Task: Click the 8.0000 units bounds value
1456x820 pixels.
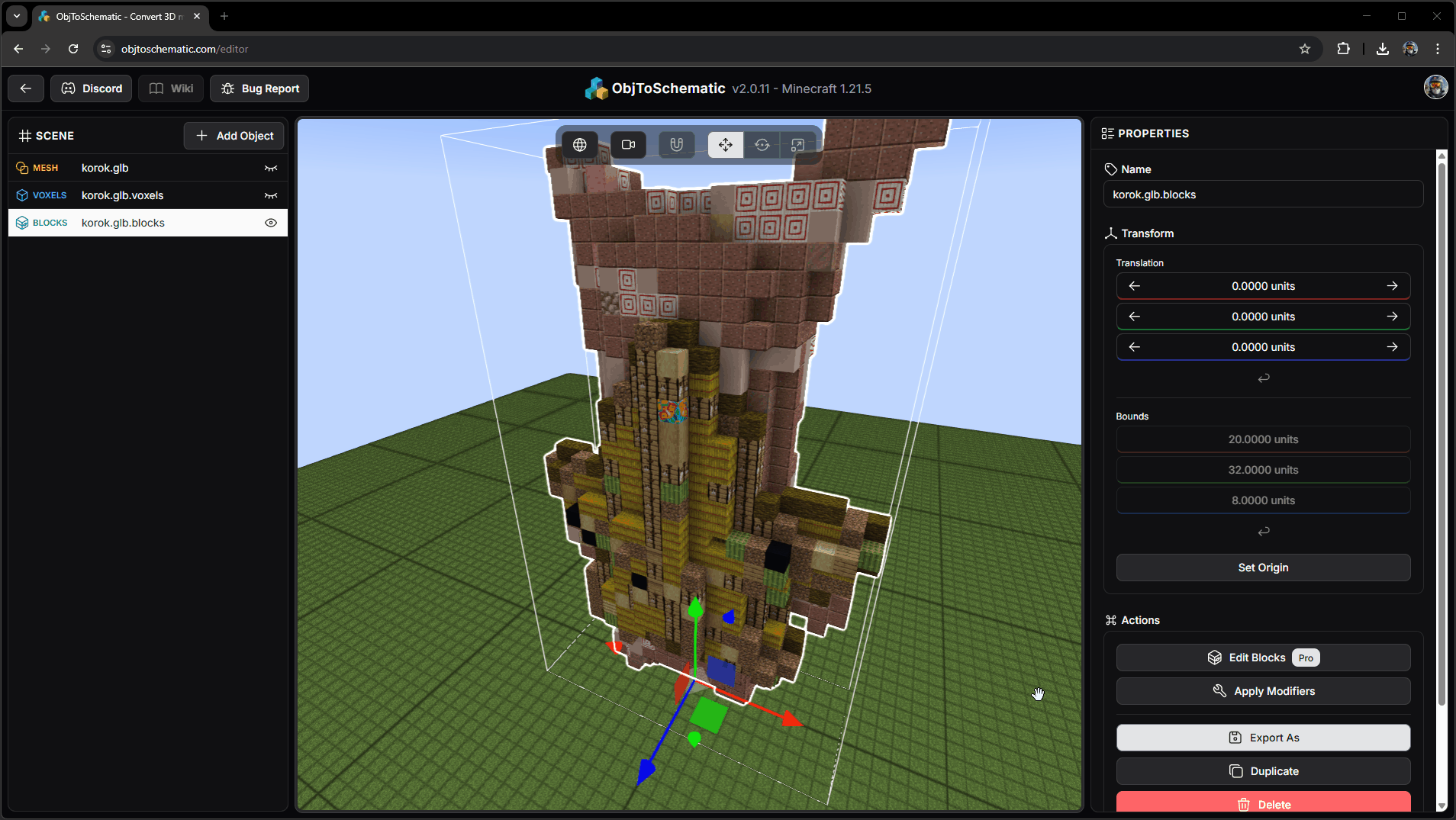Action: tap(1263, 500)
